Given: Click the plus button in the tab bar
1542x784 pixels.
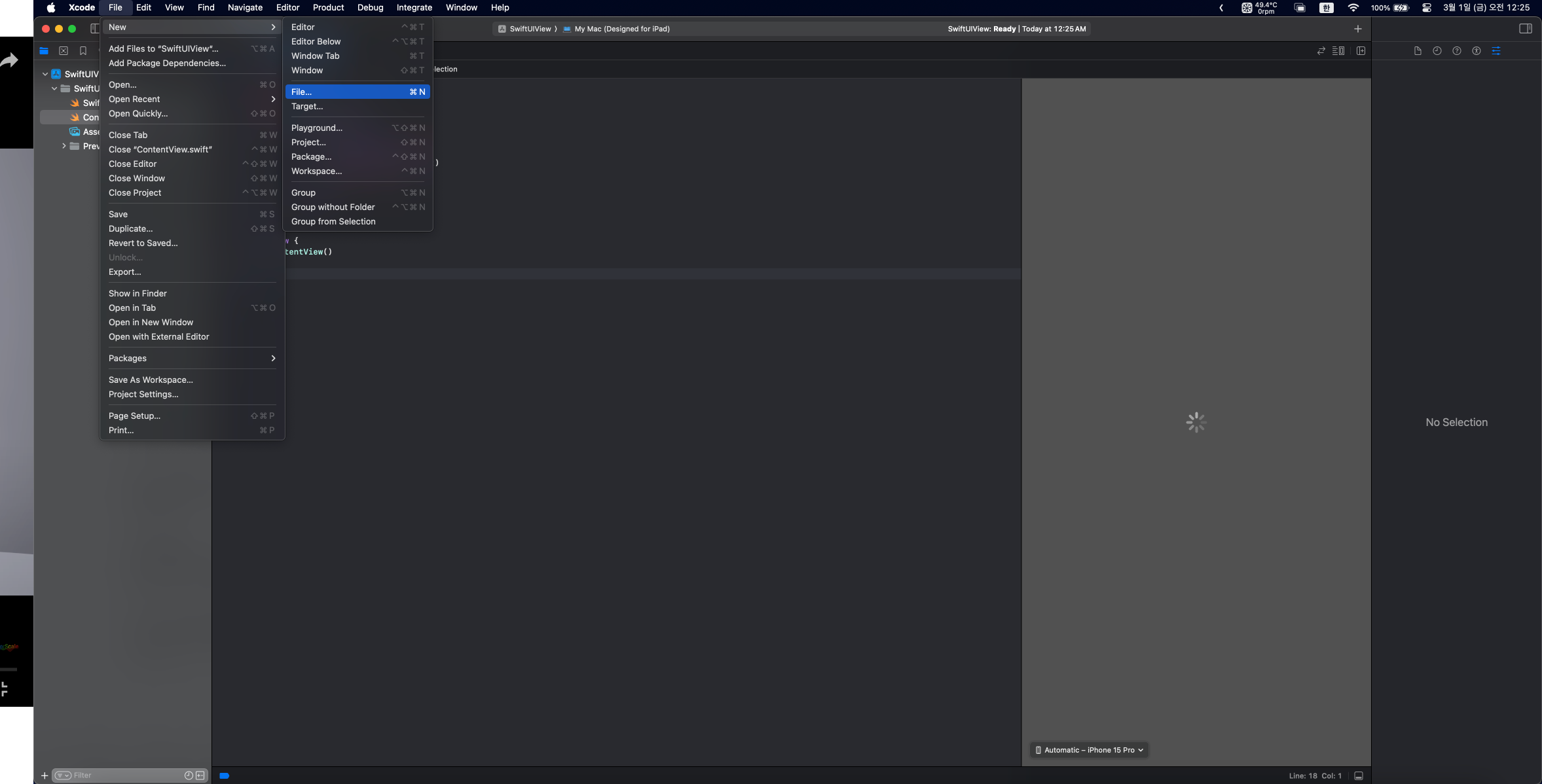Looking at the screenshot, I should [1358, 29].
